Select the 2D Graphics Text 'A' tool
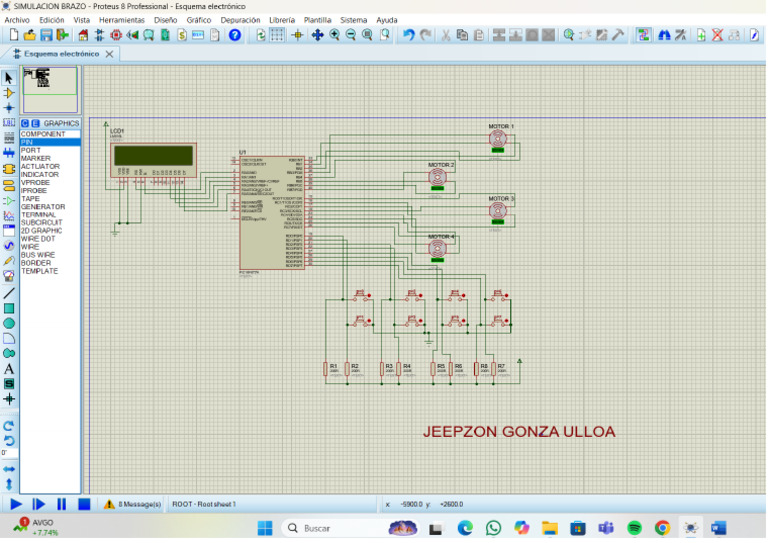 click(9, 369)
